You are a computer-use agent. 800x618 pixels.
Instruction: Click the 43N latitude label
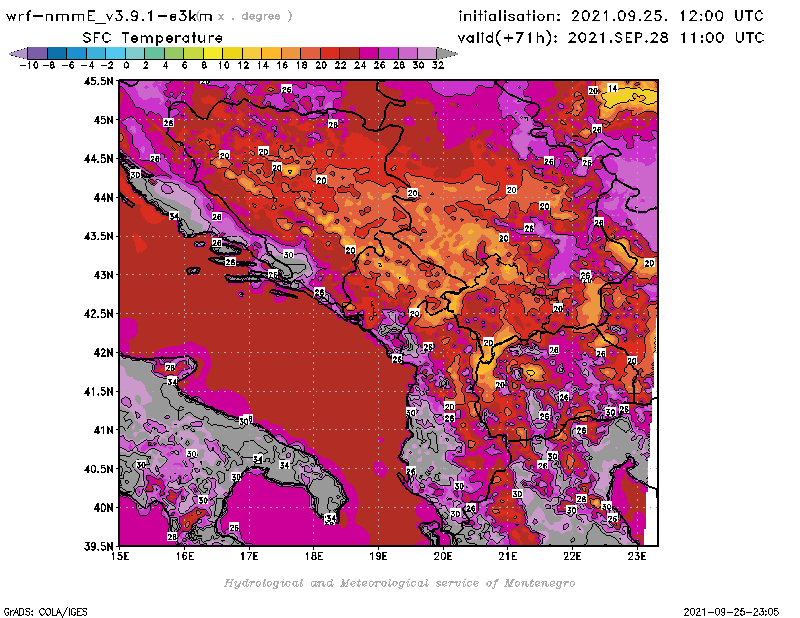coord(104,275)
